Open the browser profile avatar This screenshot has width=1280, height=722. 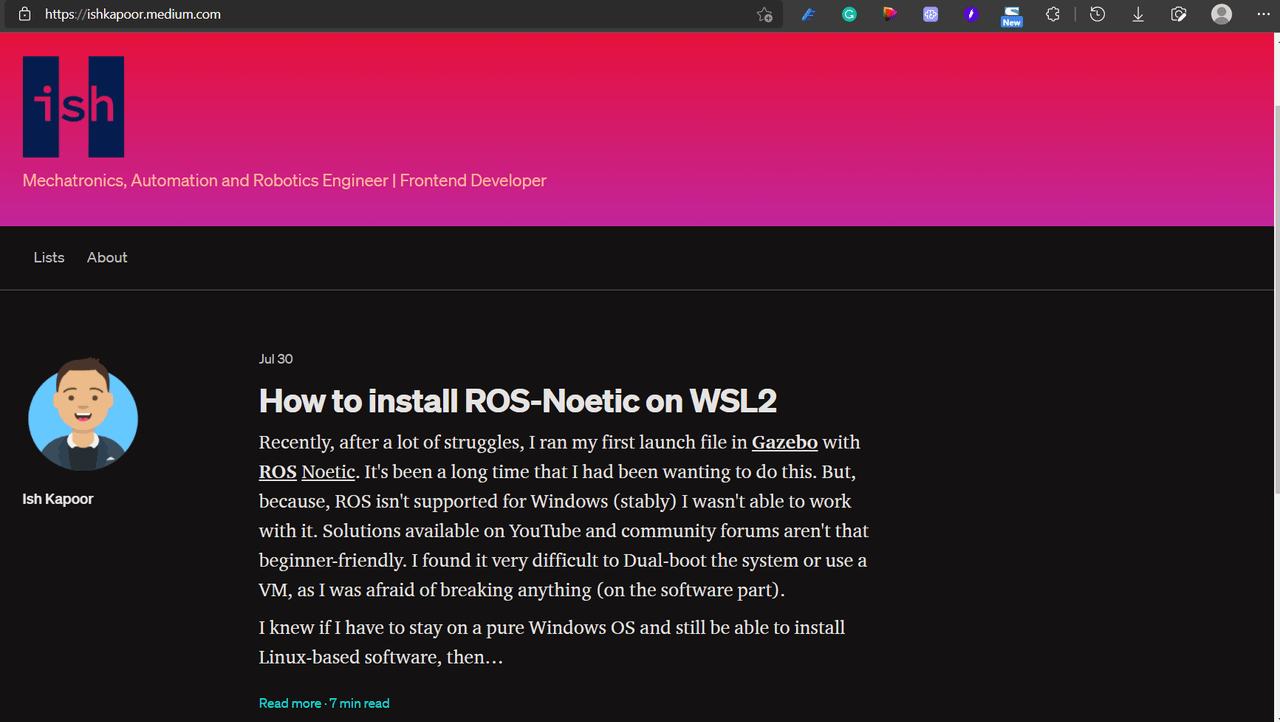pyautogui.click(x=1221, y=14)
